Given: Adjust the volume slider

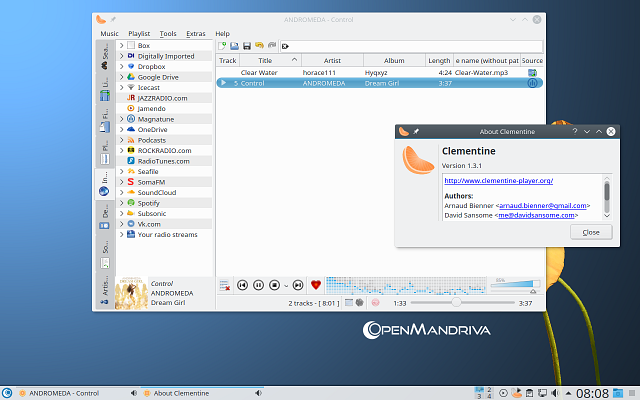Looking at the screenshot, I should point(516,285).
